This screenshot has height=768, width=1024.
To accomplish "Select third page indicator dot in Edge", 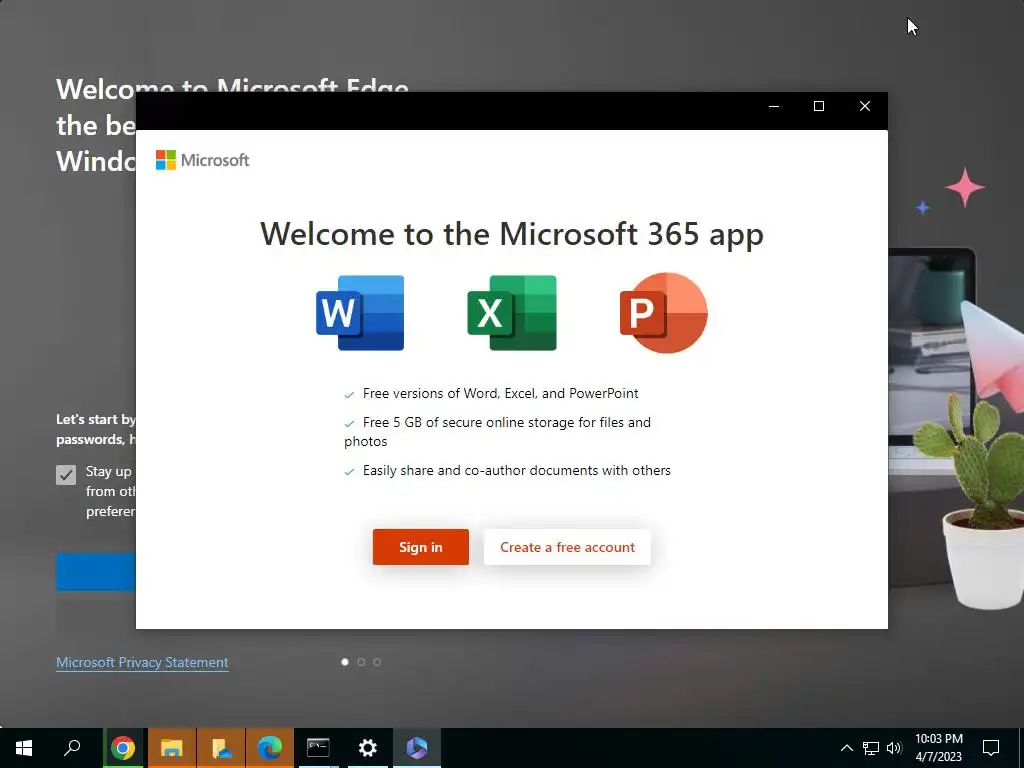I will [x=377, y=662].
